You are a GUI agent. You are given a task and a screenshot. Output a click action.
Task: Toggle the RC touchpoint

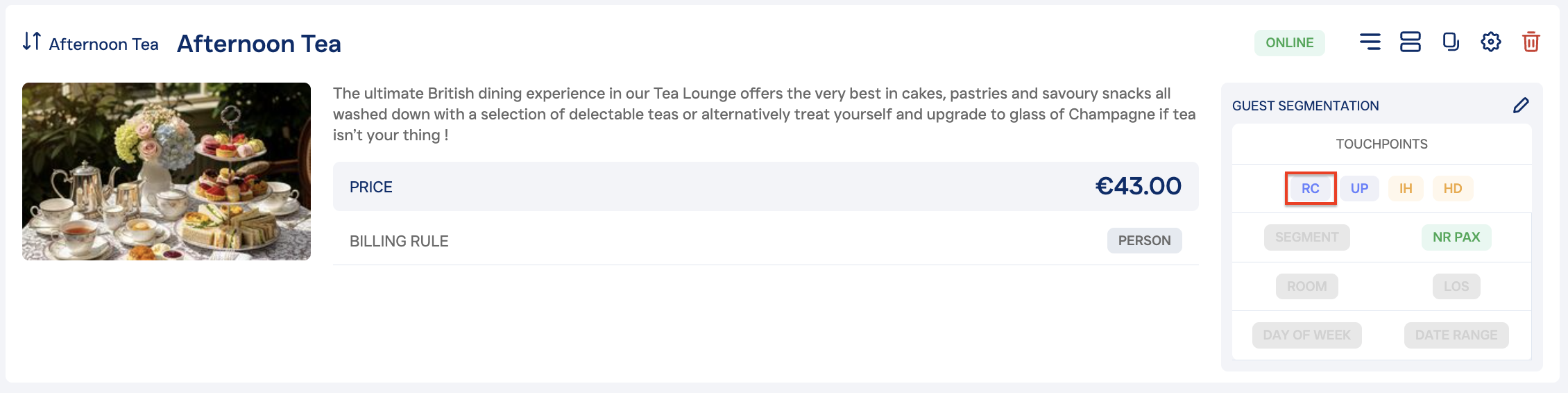click(1310, 188)
